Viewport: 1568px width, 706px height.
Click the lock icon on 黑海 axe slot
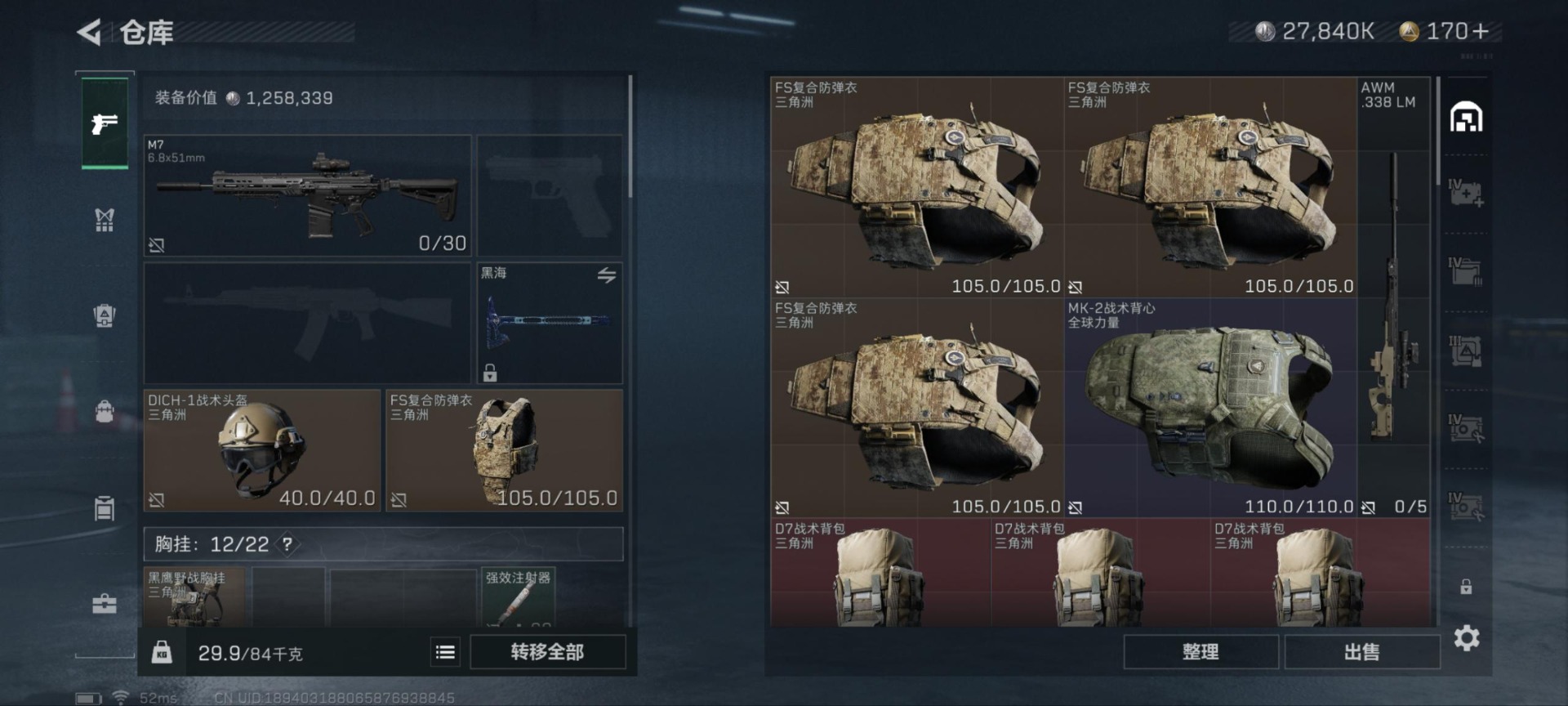coord(490,373)
